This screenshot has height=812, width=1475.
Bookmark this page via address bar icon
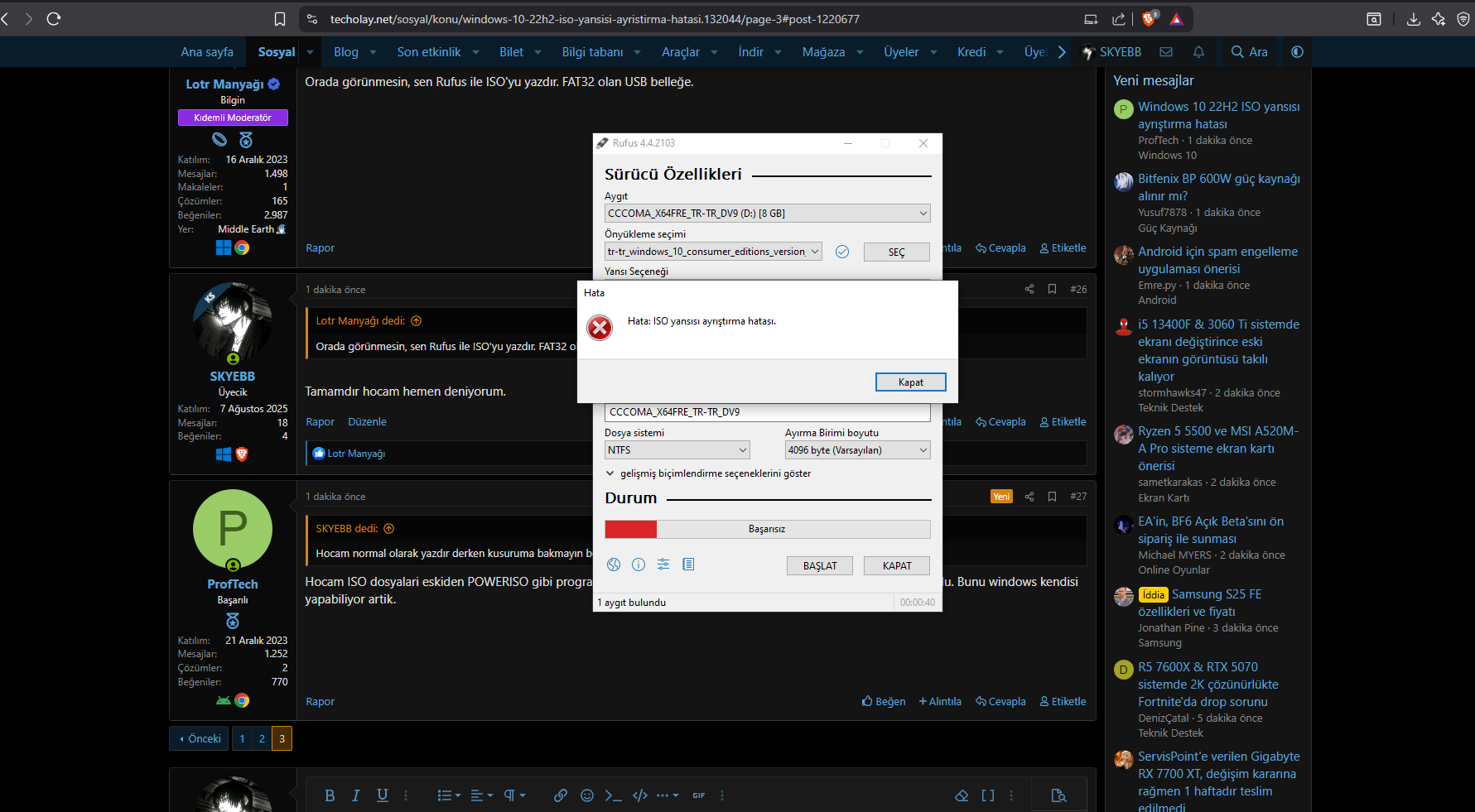pyautogui.click(x=280, y=19)
